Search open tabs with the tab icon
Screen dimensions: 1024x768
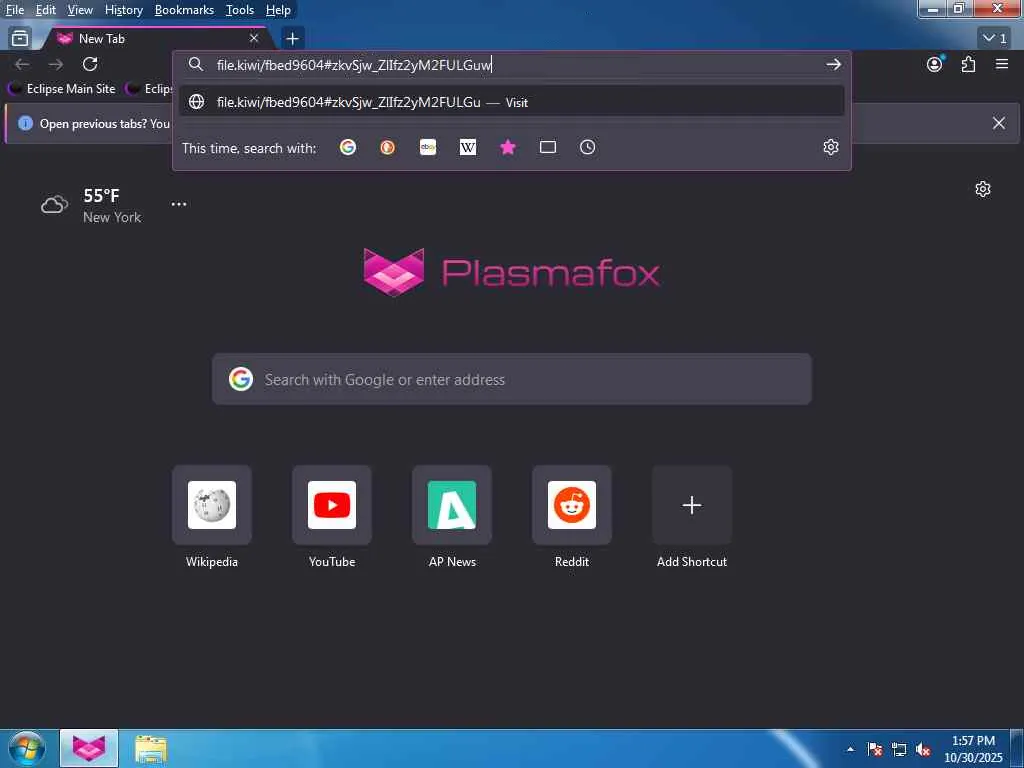pos(548,148)
